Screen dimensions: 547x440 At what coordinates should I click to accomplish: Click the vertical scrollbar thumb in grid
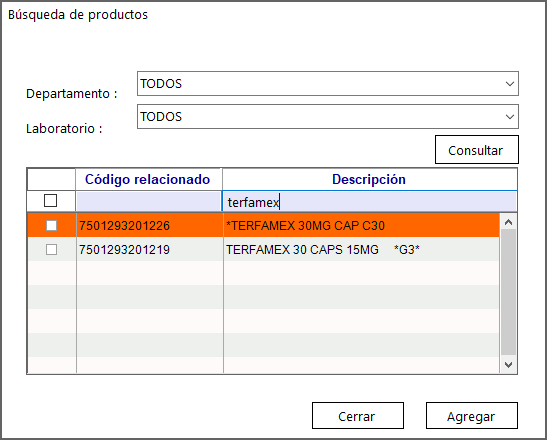508,293
